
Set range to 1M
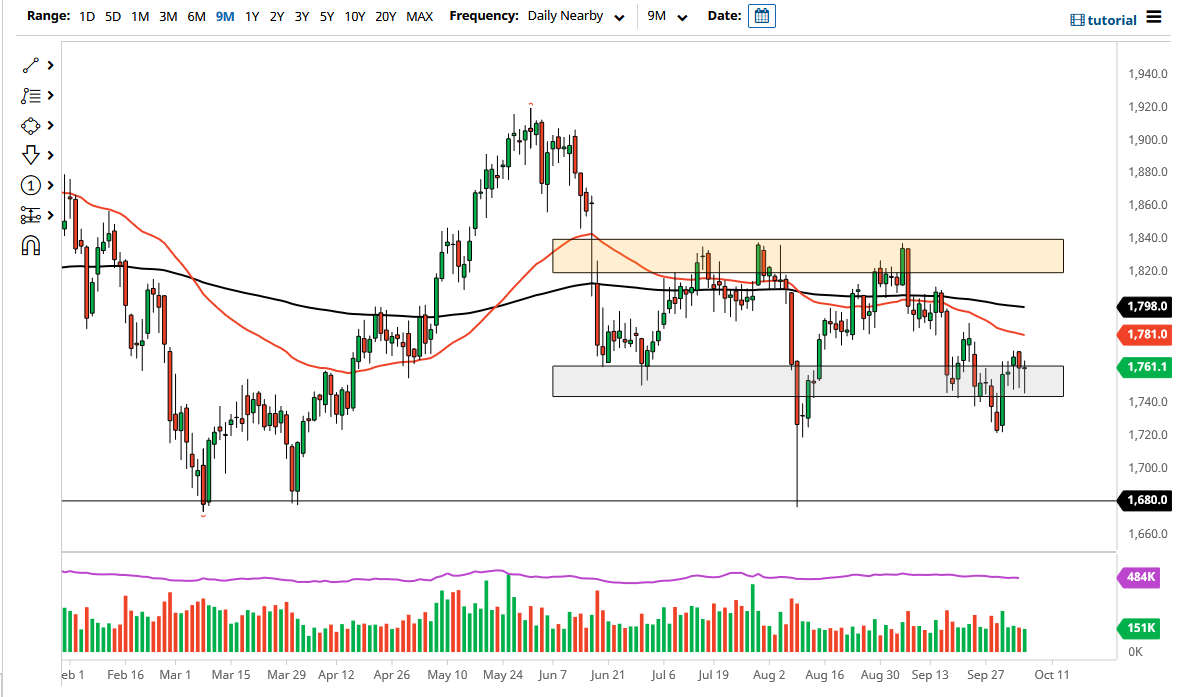[140, 16]
